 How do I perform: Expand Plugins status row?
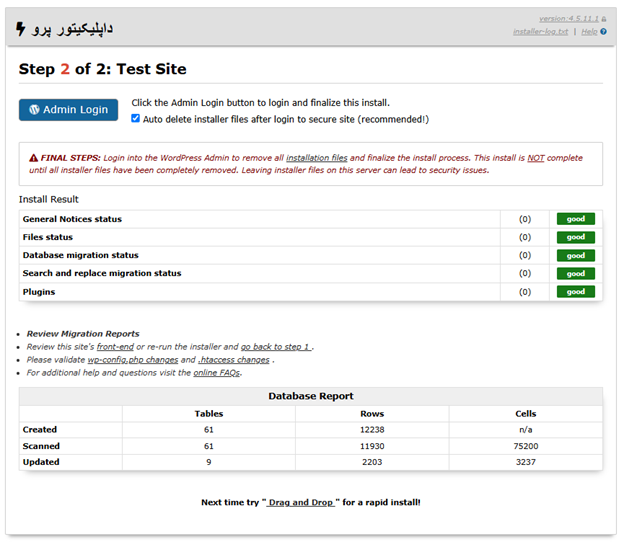310,292
